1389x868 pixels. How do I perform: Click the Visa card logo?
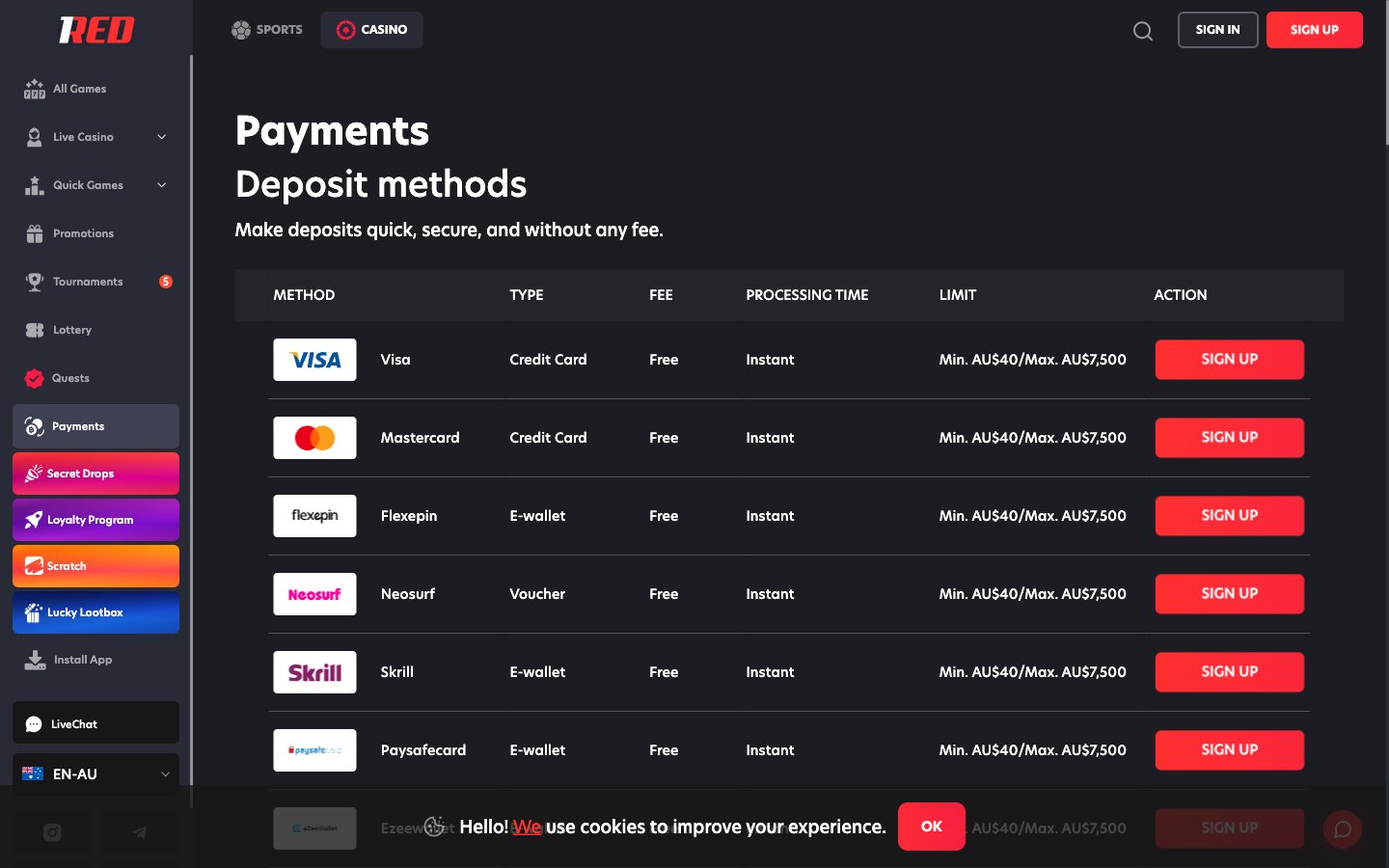[314, 360]
